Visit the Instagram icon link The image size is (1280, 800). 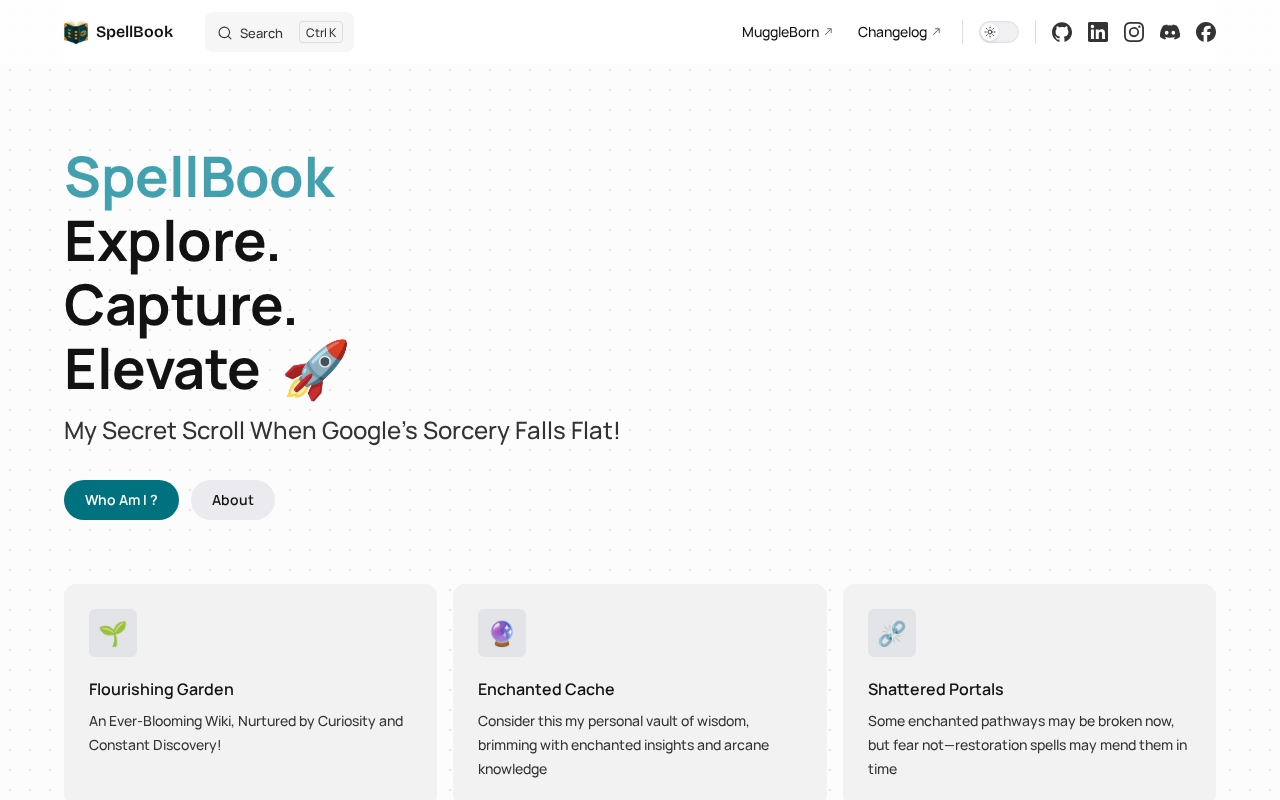1134,32
